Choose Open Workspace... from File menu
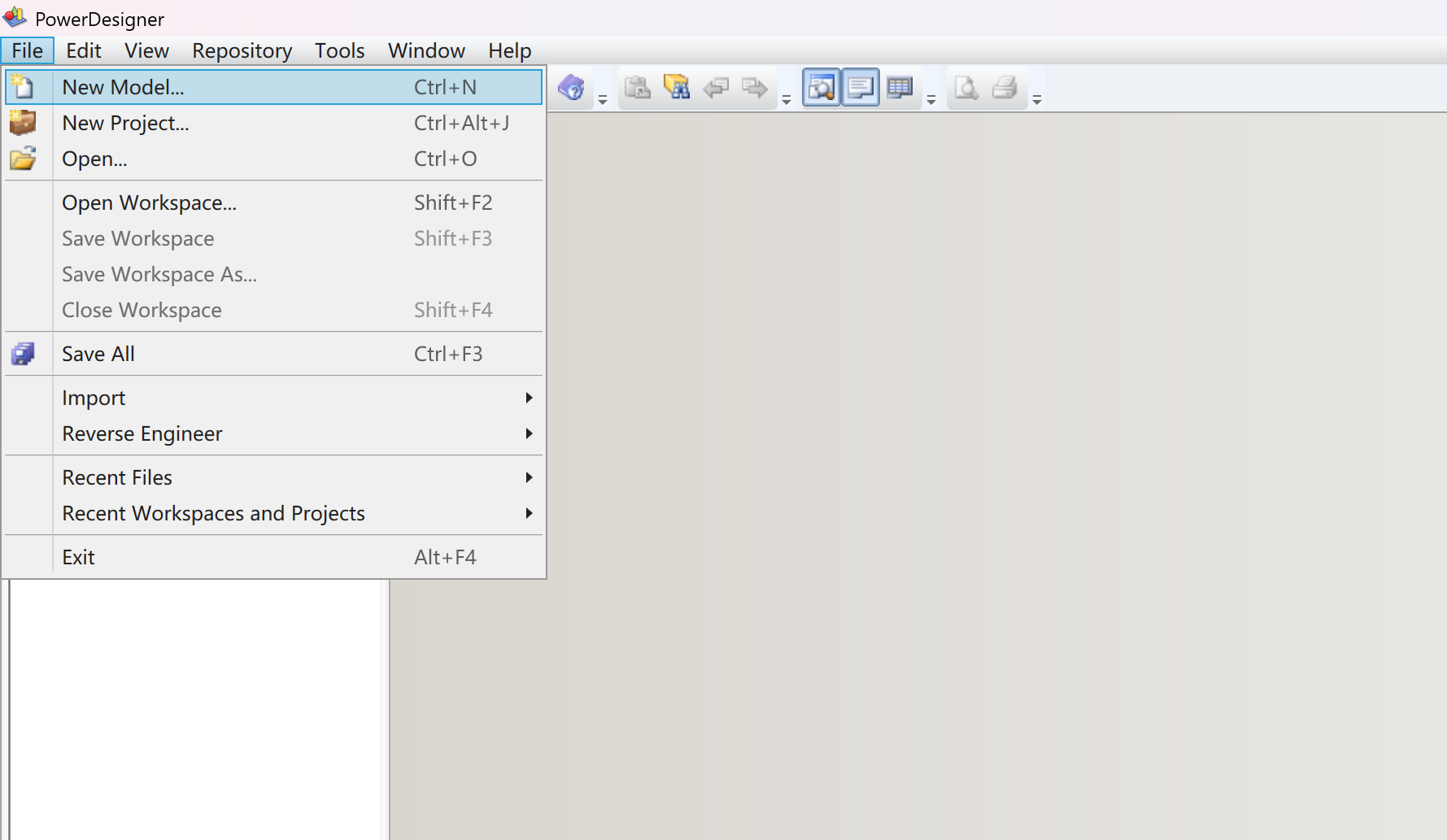1447x840 pixels. click(x=273, y=202)
